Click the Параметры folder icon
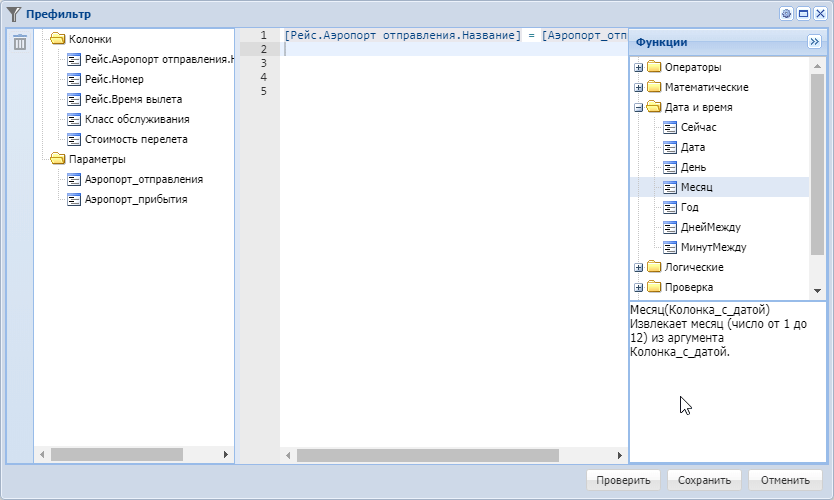This screenshot has height=500, width=834. click(x=56, y=159)
